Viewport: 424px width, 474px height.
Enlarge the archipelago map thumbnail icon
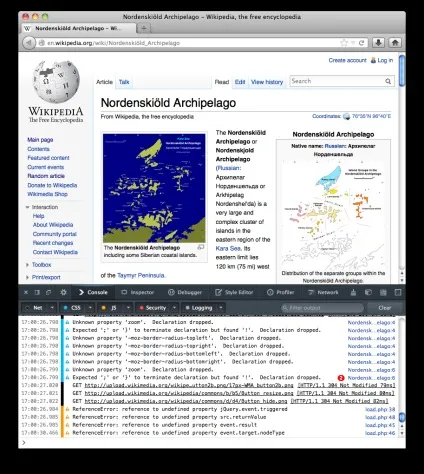click(201, 247)
